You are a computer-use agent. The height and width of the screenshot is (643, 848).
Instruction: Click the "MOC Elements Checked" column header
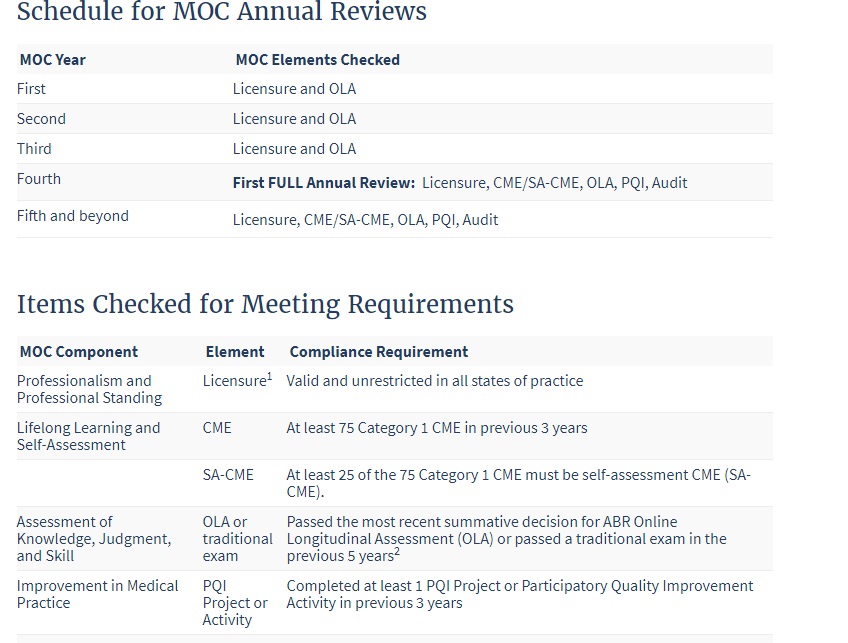317,60
